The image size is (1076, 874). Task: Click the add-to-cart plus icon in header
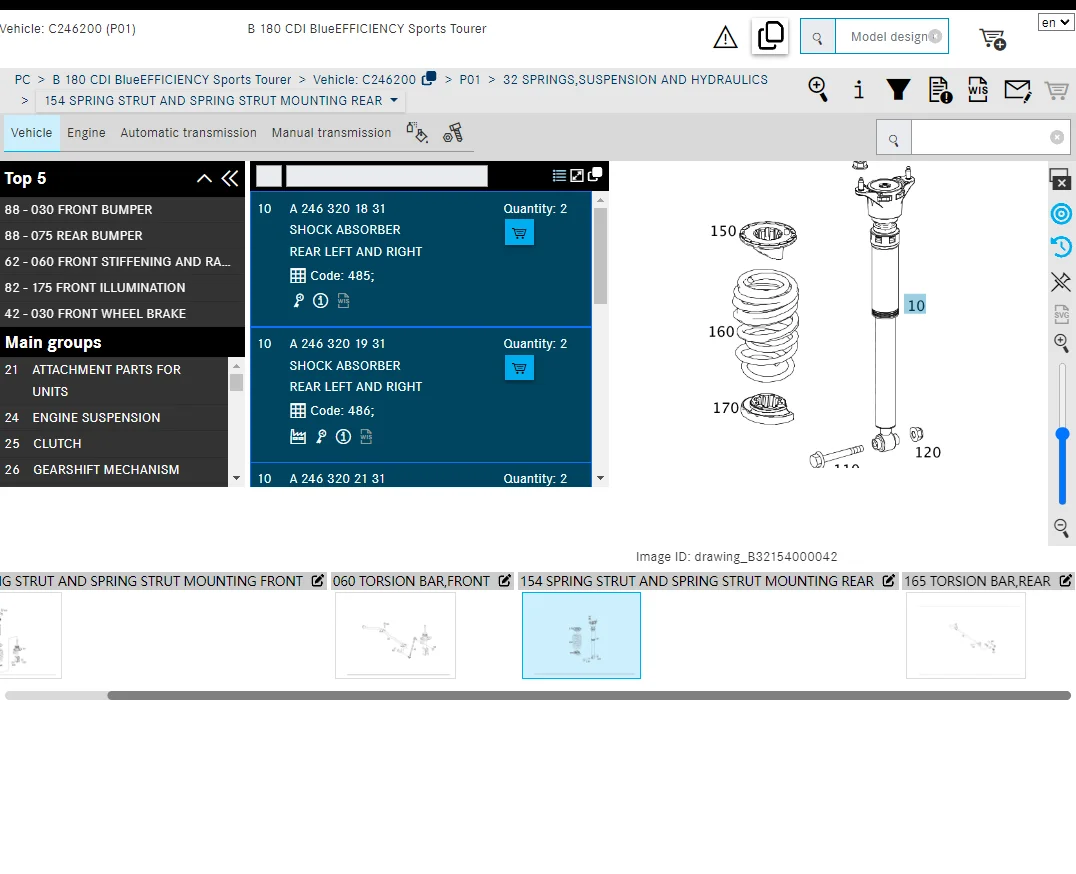(x=992, y=38)
